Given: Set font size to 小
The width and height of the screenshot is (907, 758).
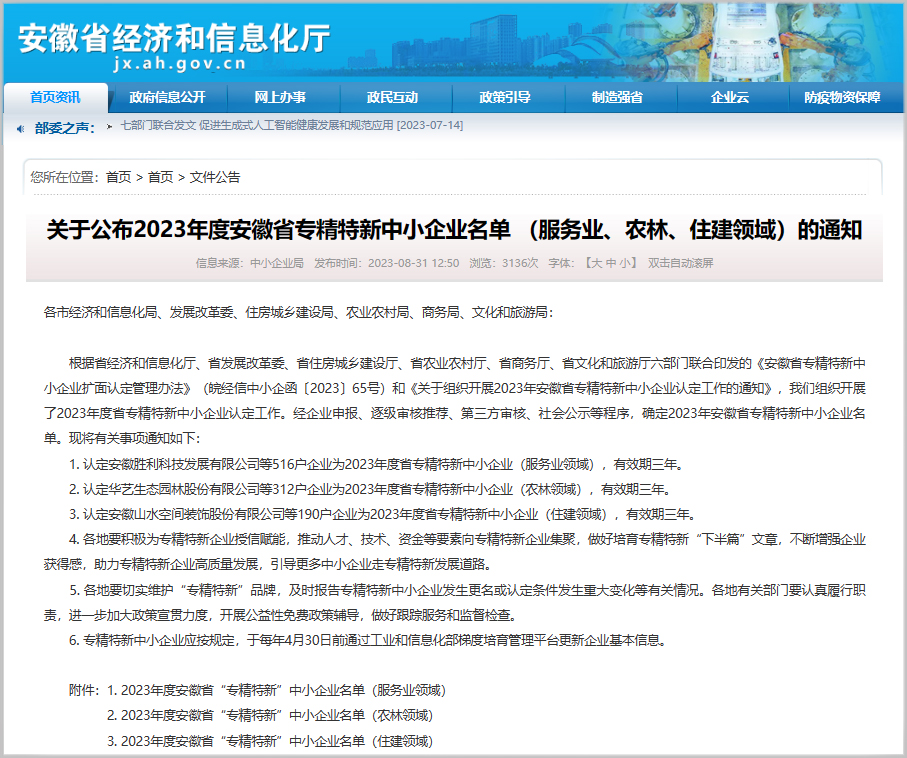Looking at the screenshot, I should pos(626,263).
